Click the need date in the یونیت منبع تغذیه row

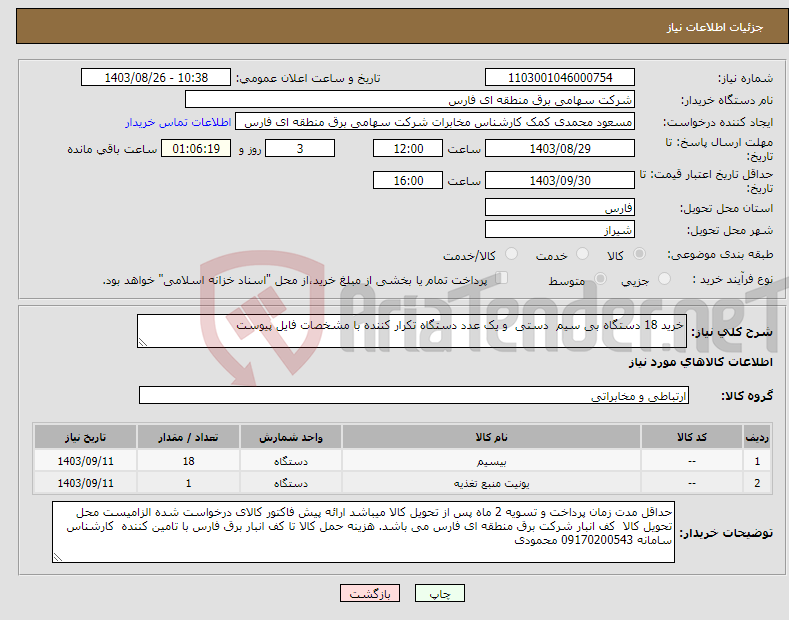pyautogui.click(x=86, y=483)
